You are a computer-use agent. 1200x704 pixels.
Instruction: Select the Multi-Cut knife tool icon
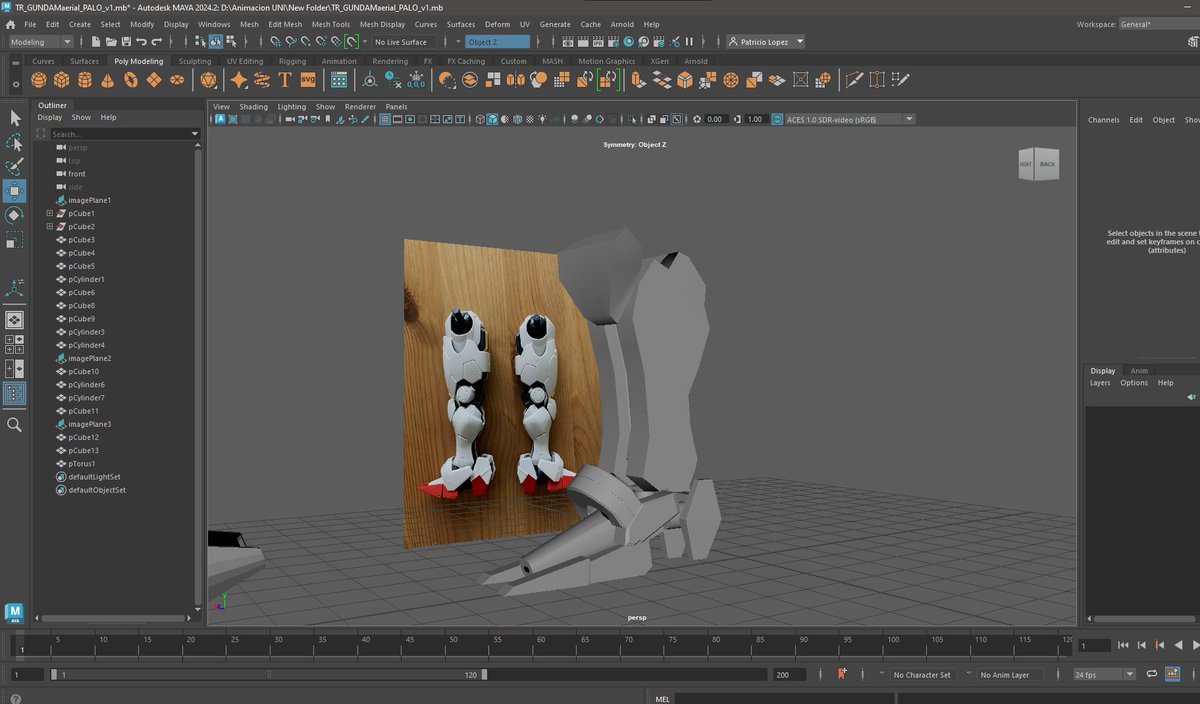[853, 80]
